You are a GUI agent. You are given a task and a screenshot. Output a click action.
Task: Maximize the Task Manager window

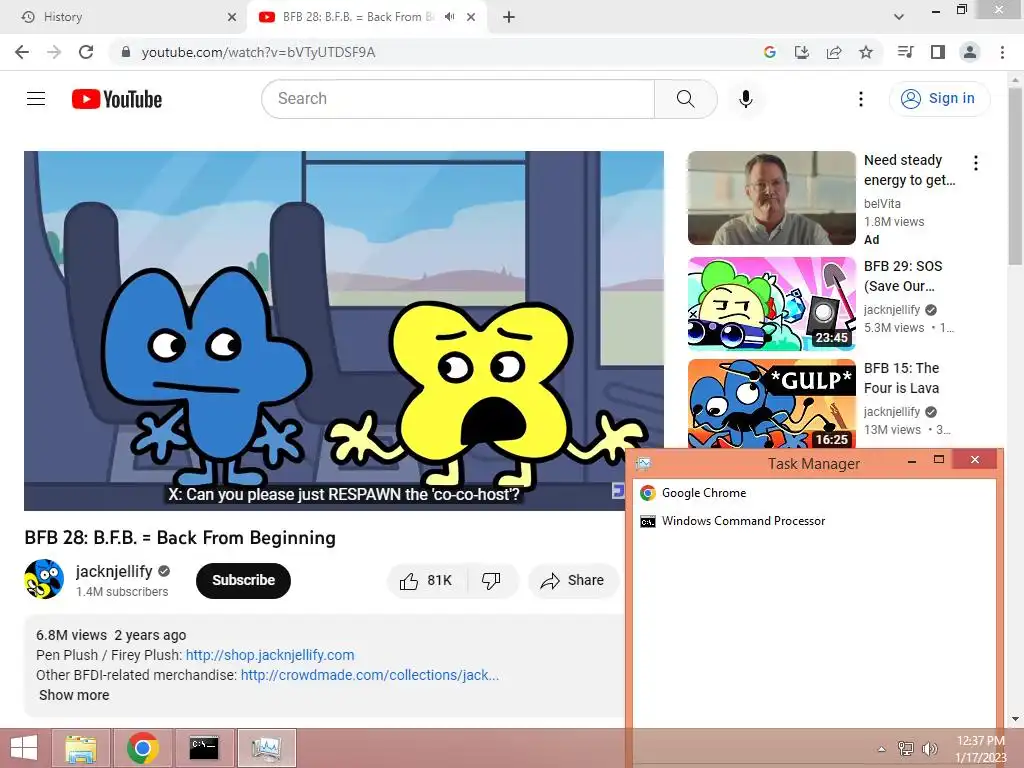point(939,460)
